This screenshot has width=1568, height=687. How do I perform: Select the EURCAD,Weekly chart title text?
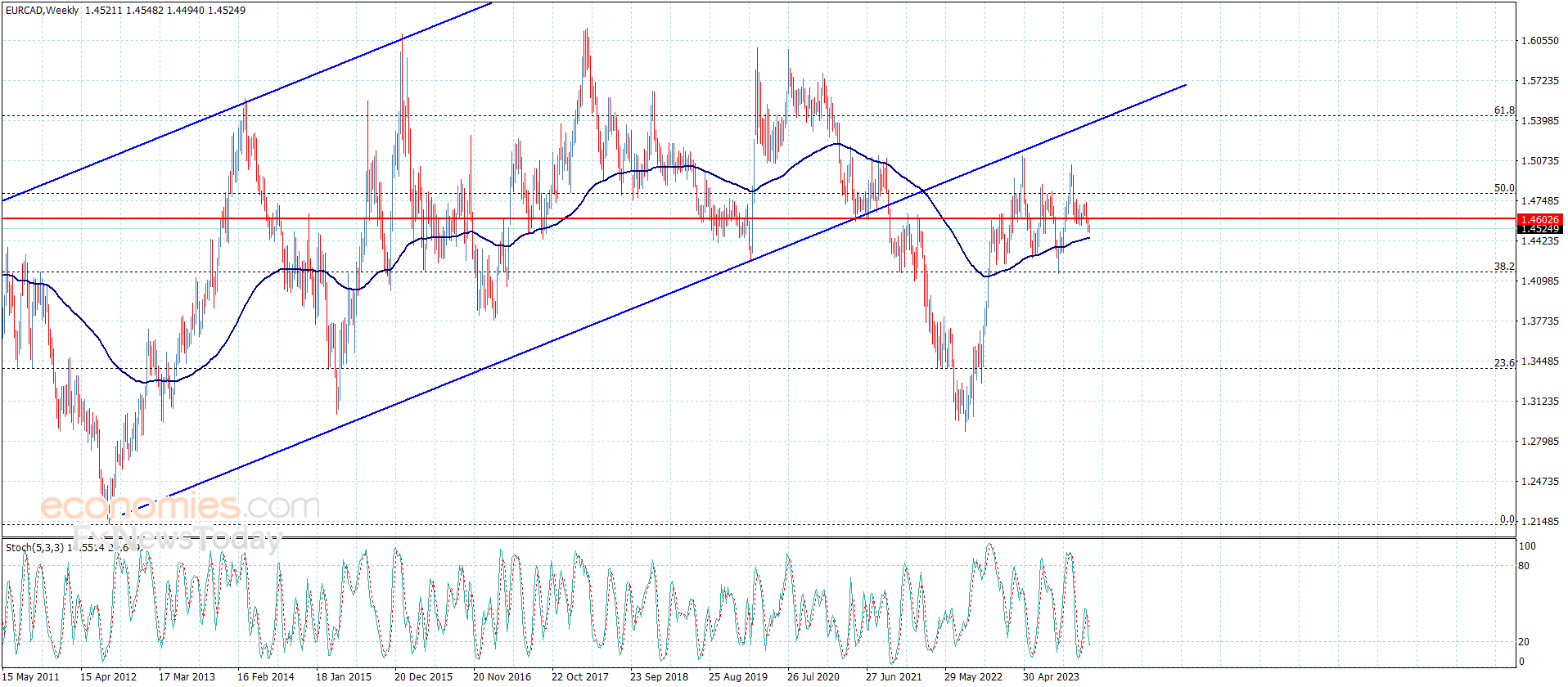coord(43,11)
